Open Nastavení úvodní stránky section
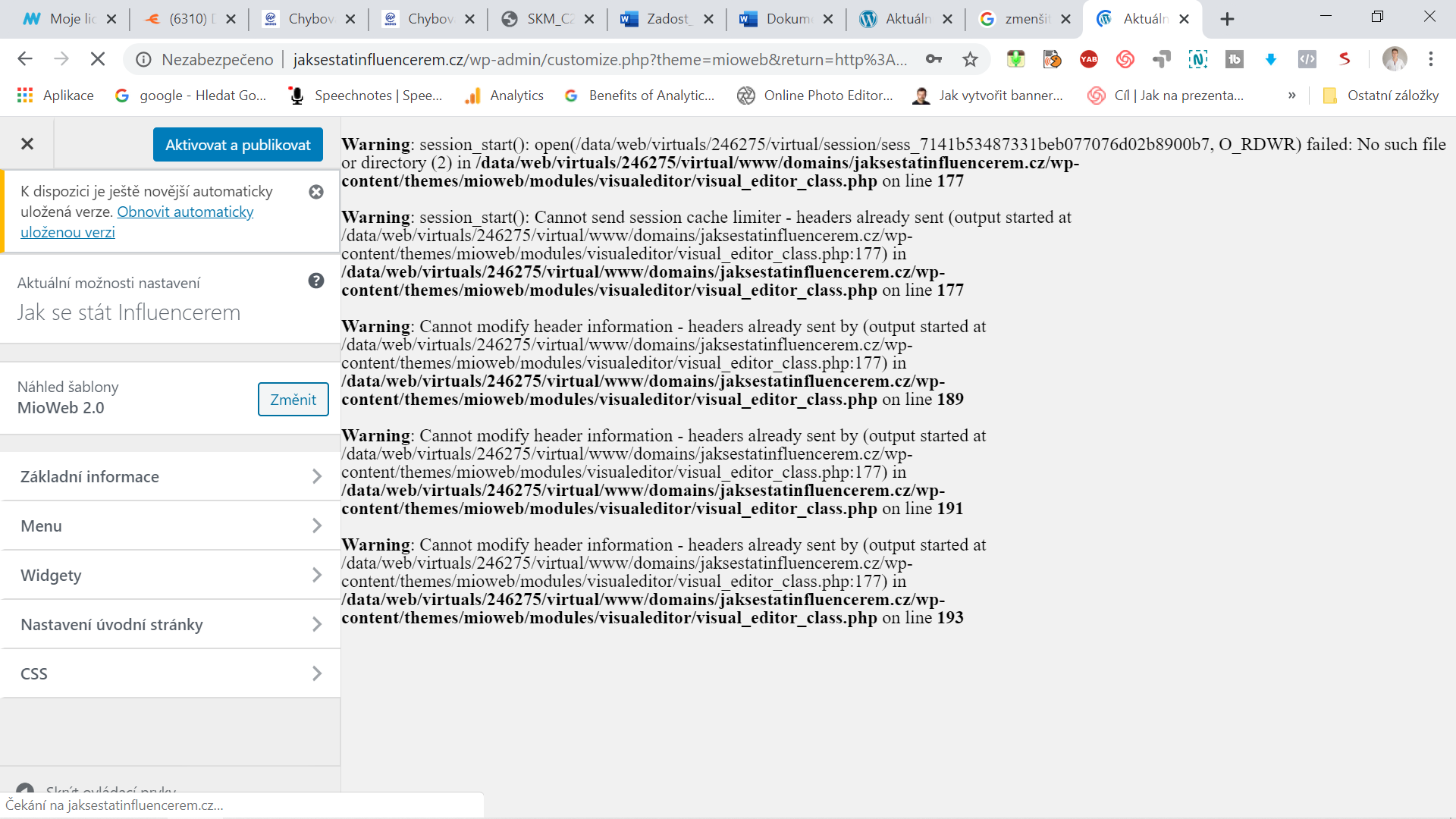The image size is (1456, 819). tap(170, 624)
